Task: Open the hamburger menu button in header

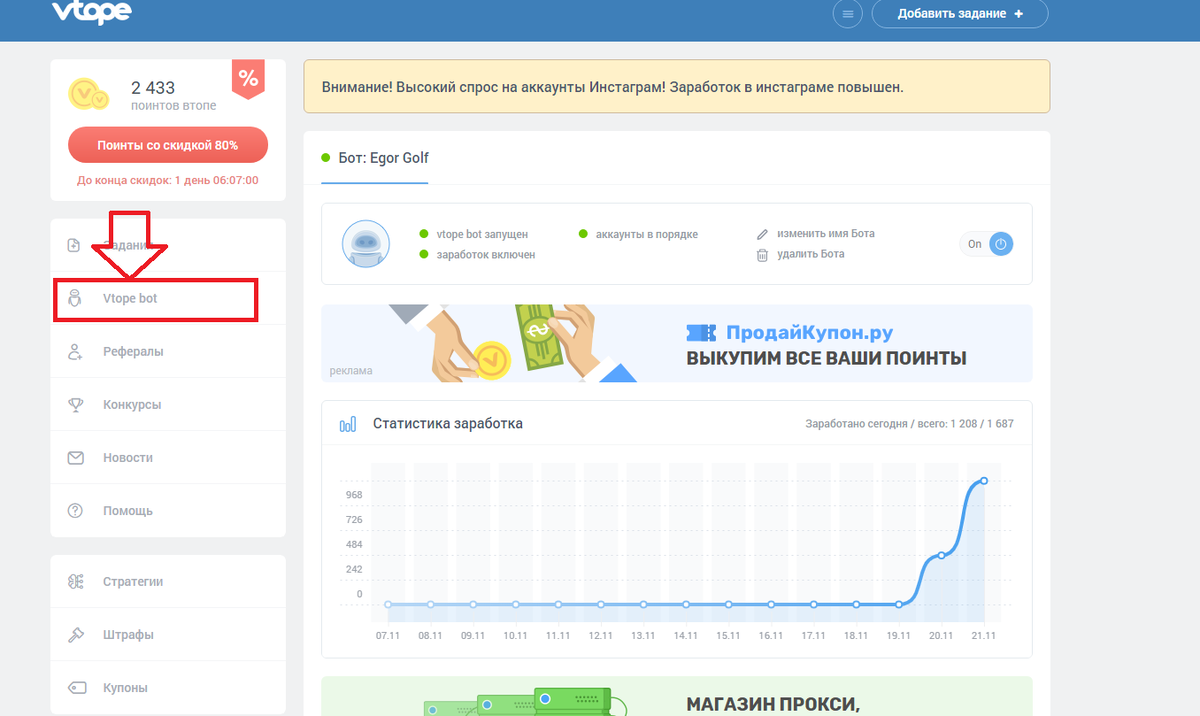Action: [848, 14]
